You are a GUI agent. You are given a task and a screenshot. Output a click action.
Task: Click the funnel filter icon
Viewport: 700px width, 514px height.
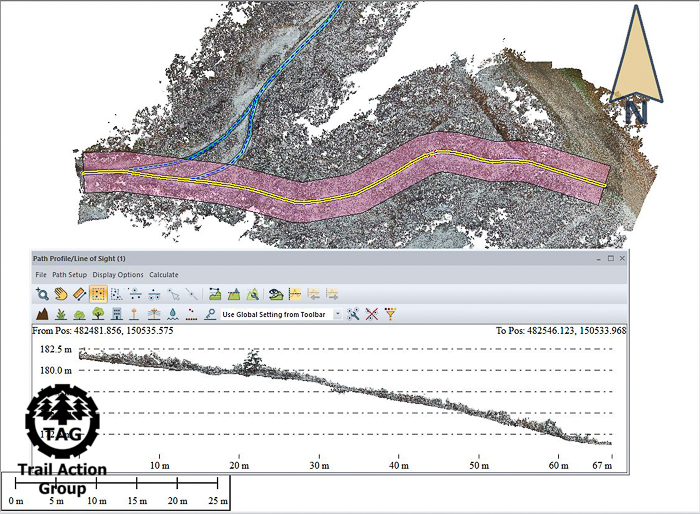390,314
